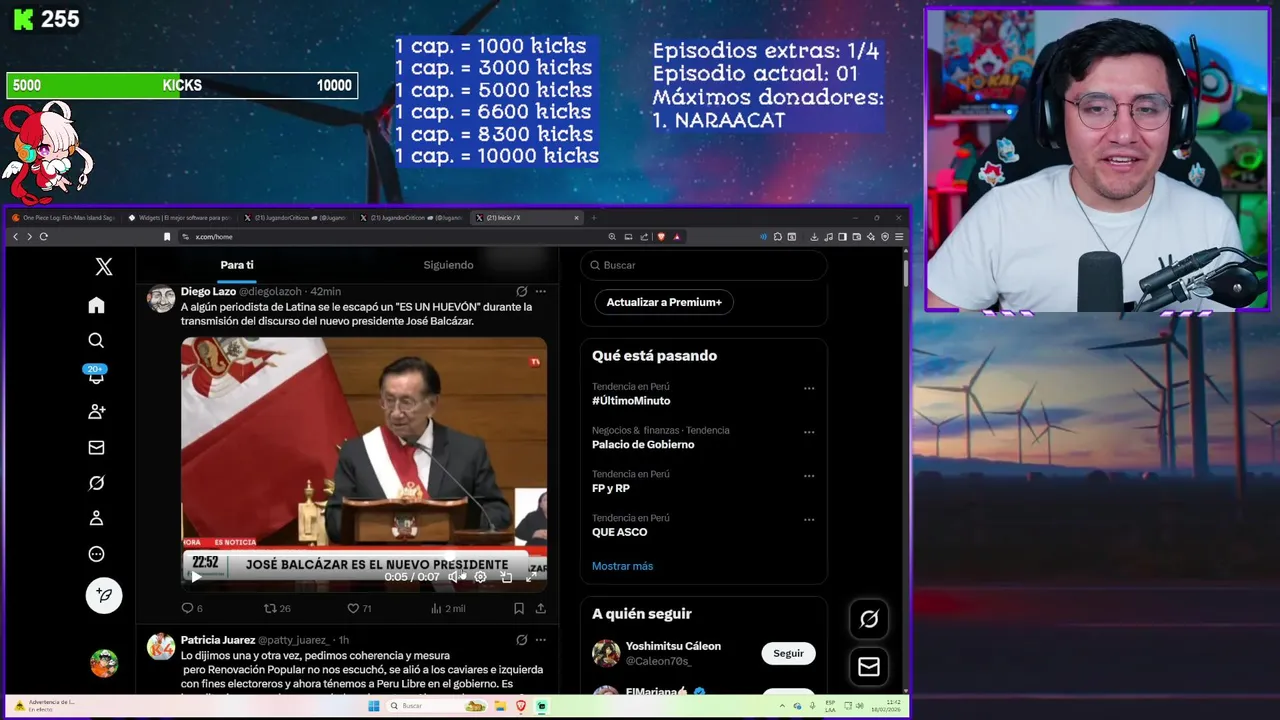Open browser downloads icon

(814, 237)
